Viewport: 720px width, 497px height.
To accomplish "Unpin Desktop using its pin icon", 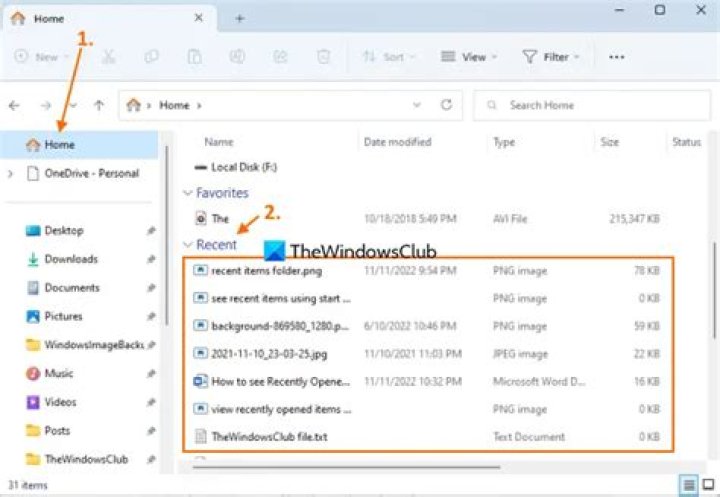I will click(151, 231).
